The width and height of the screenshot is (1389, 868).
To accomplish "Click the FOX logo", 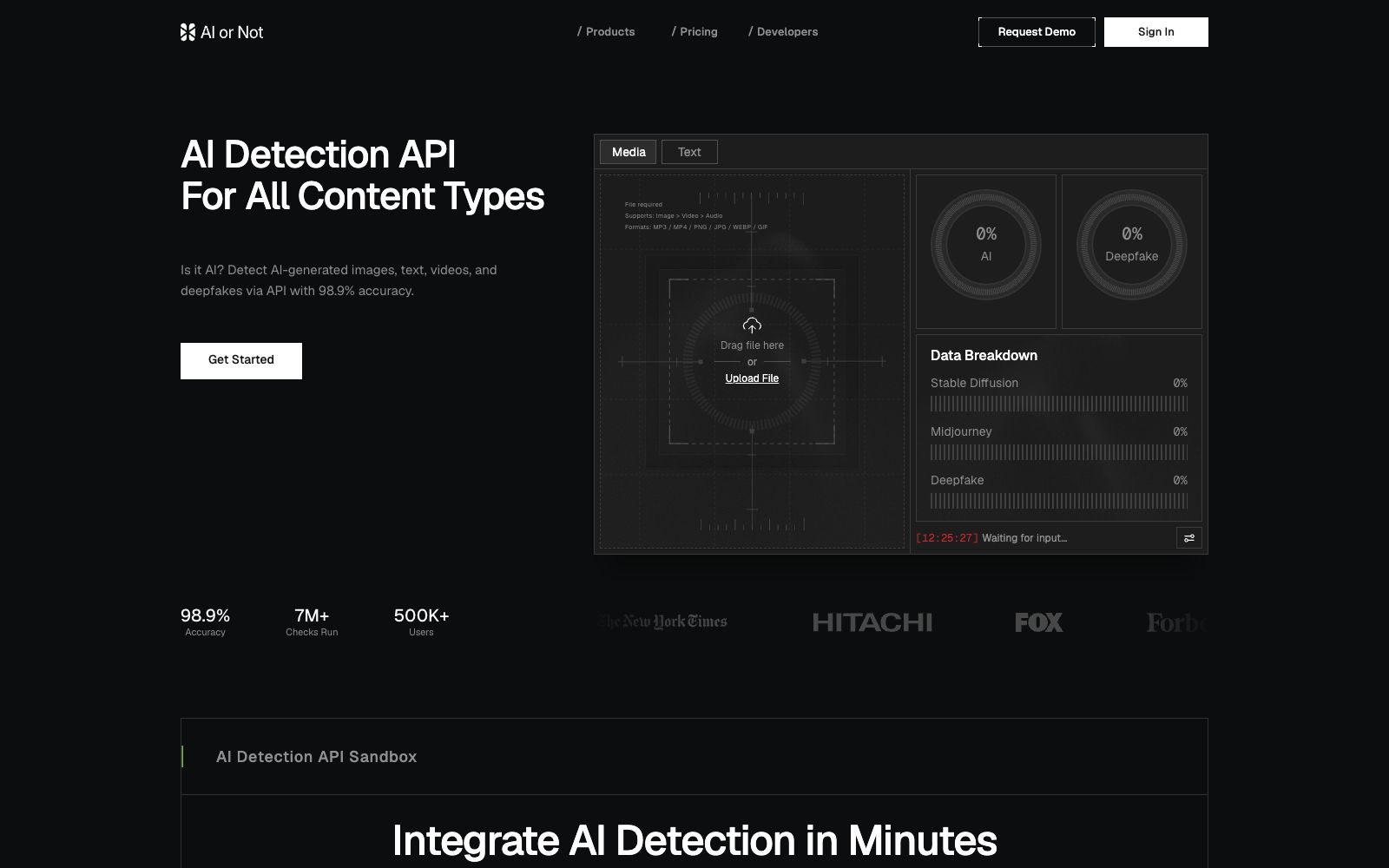I will [x=1038, y=622].
